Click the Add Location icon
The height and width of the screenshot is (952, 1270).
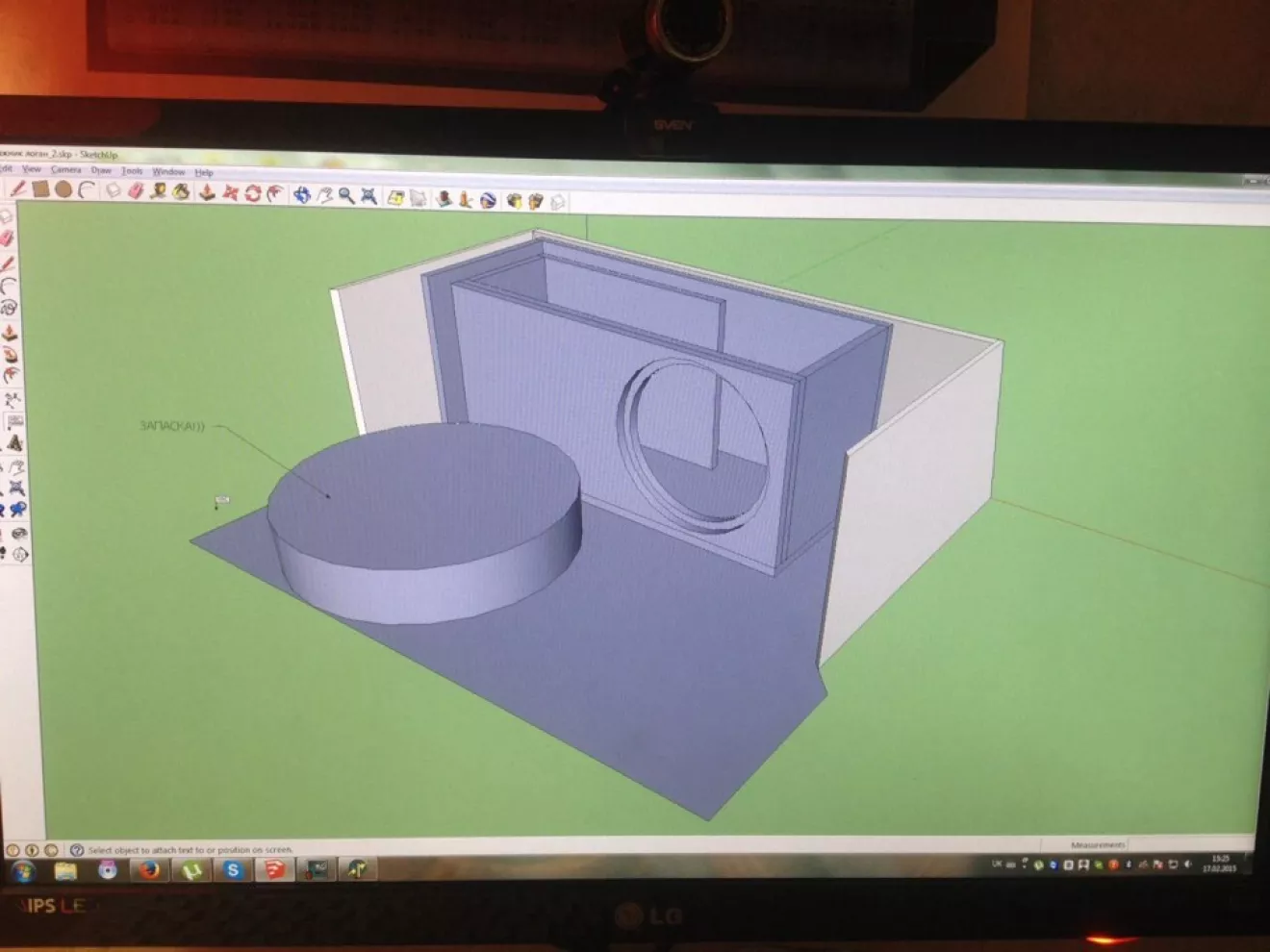click(396, 197)
